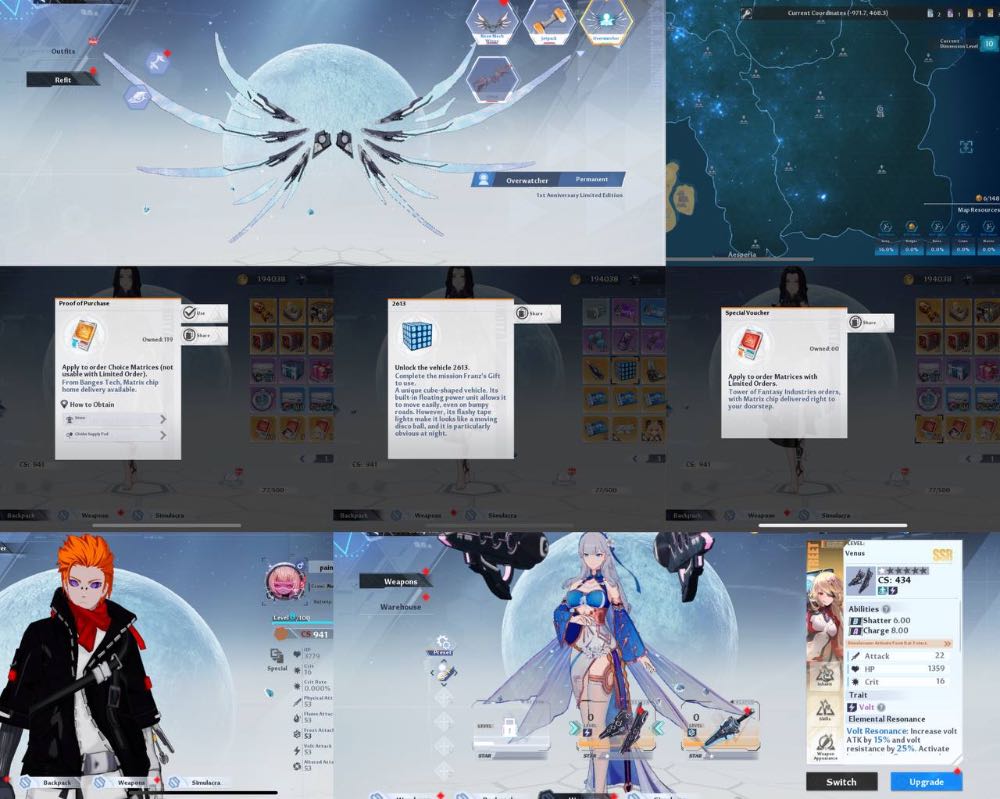Click the Permanent label beside Overwatcher
Image resolution: width=1000 pixels, height=799 pixels.
592,180
